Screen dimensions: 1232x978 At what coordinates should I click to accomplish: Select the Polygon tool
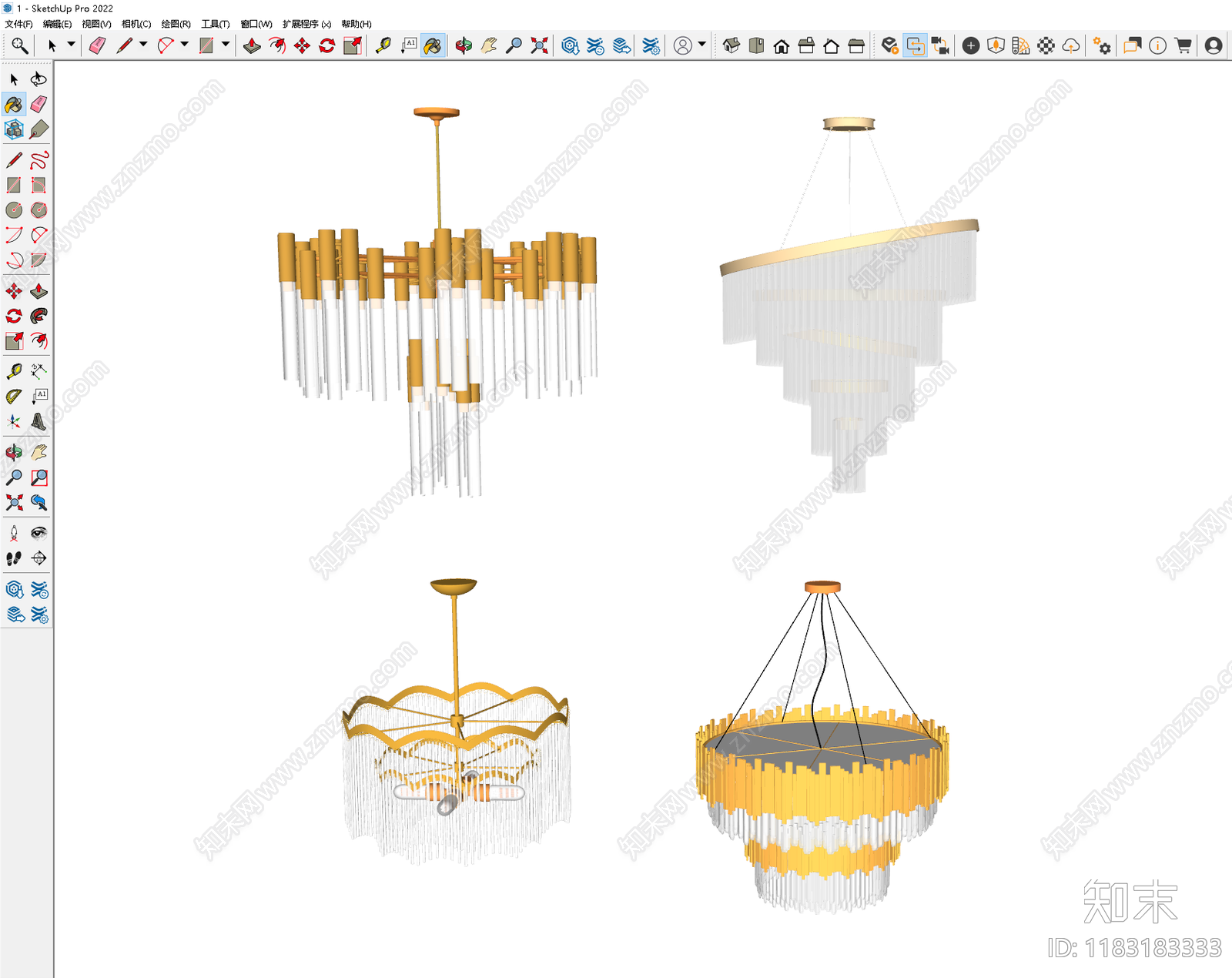(x=38, y=209)
